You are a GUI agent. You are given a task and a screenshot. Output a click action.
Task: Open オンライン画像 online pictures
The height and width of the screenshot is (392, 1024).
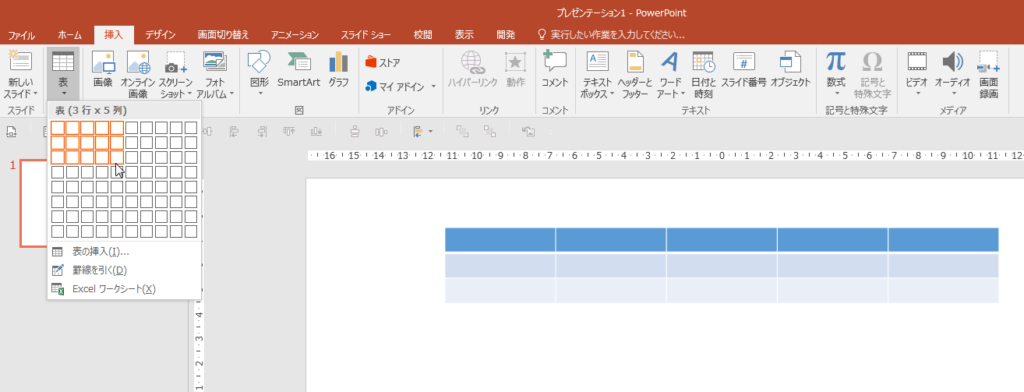pos(138,73)
